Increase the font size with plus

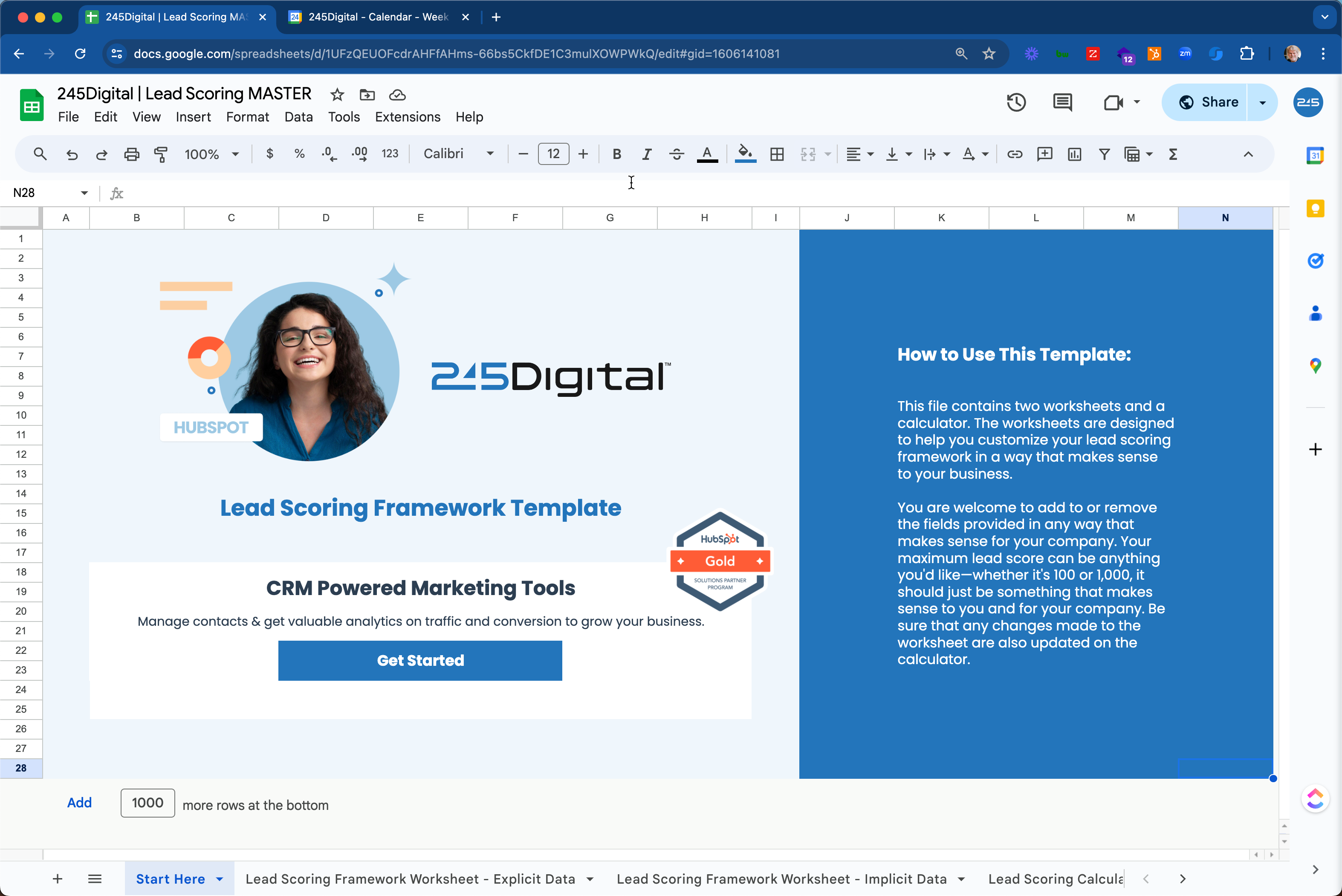(583, 154)
